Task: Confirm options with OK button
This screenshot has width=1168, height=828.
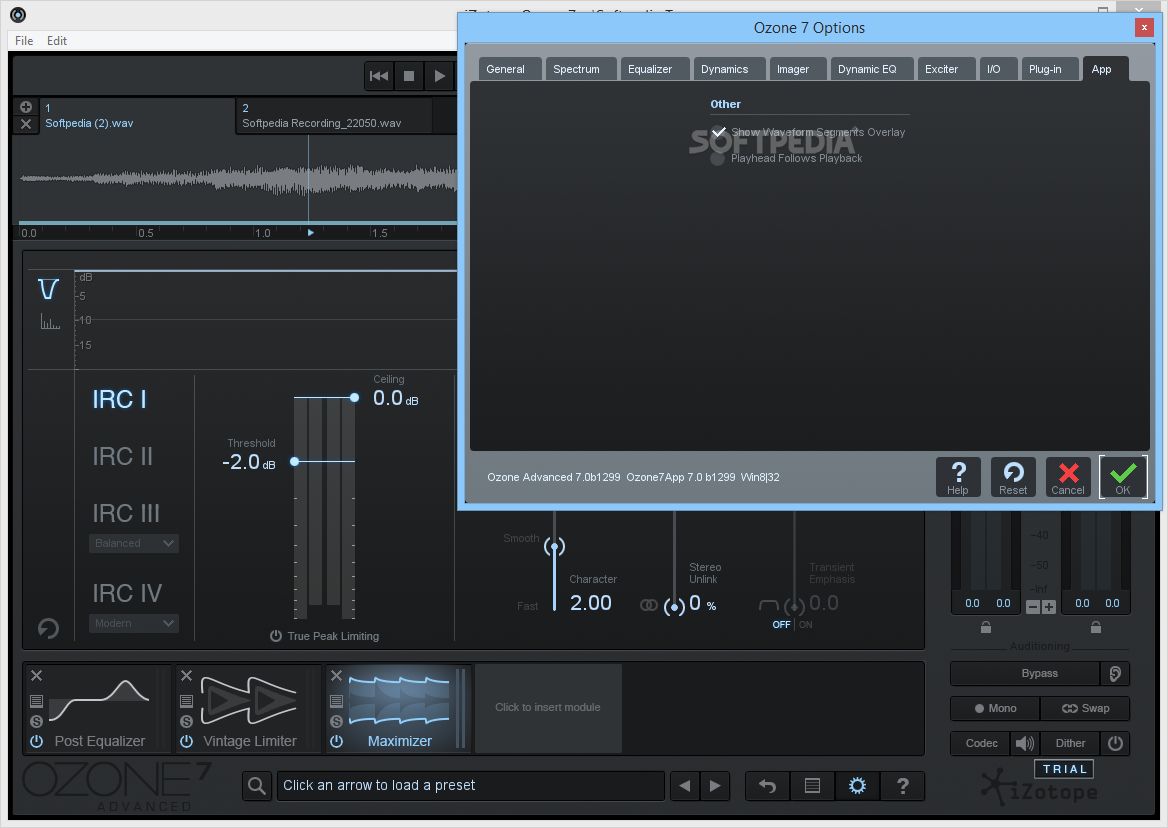Action: tap(1123, 477)
